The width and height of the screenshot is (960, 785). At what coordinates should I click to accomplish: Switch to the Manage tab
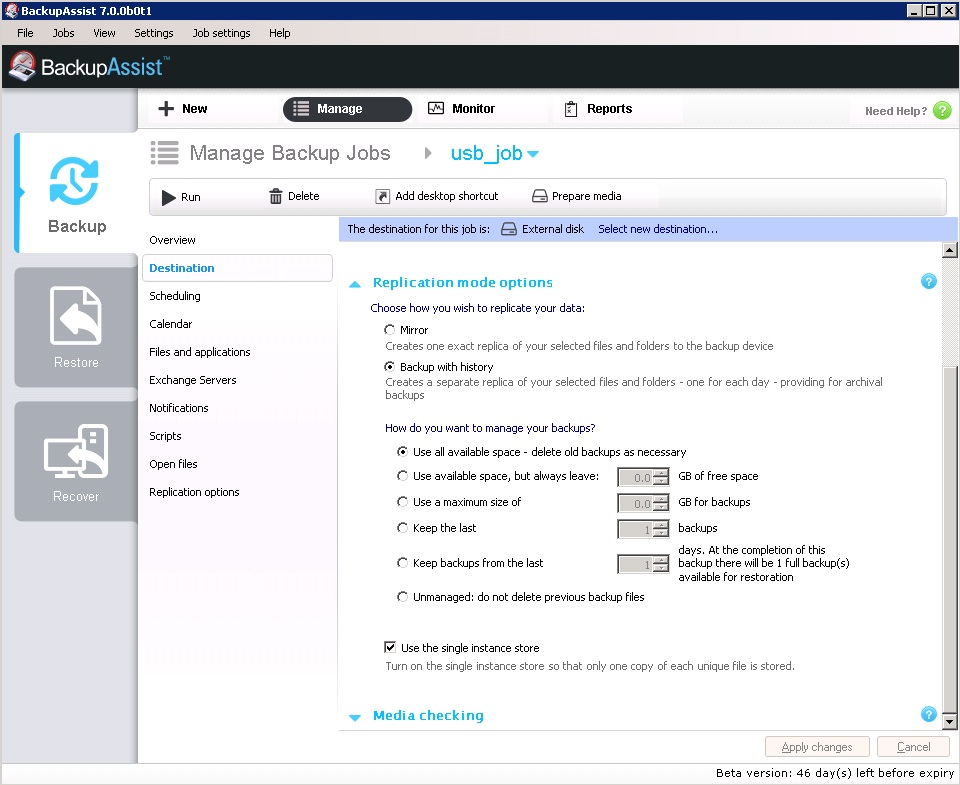coord(347,109)
